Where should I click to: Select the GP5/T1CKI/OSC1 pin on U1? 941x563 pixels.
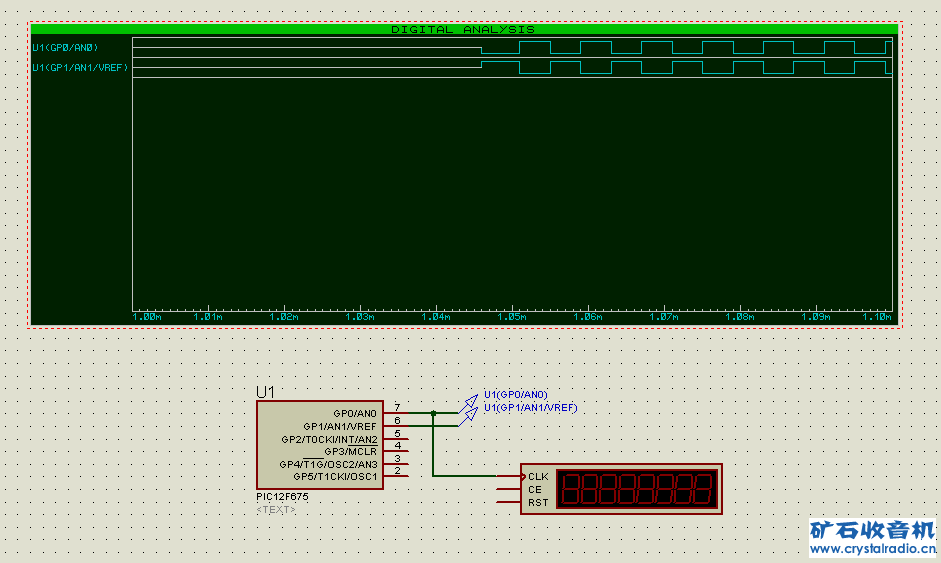[335, 476]
